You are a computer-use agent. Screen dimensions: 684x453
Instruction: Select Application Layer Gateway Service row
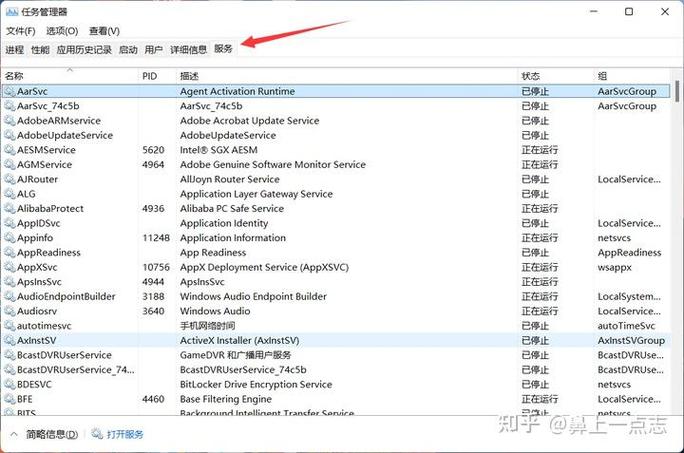[x=336, y=194]
